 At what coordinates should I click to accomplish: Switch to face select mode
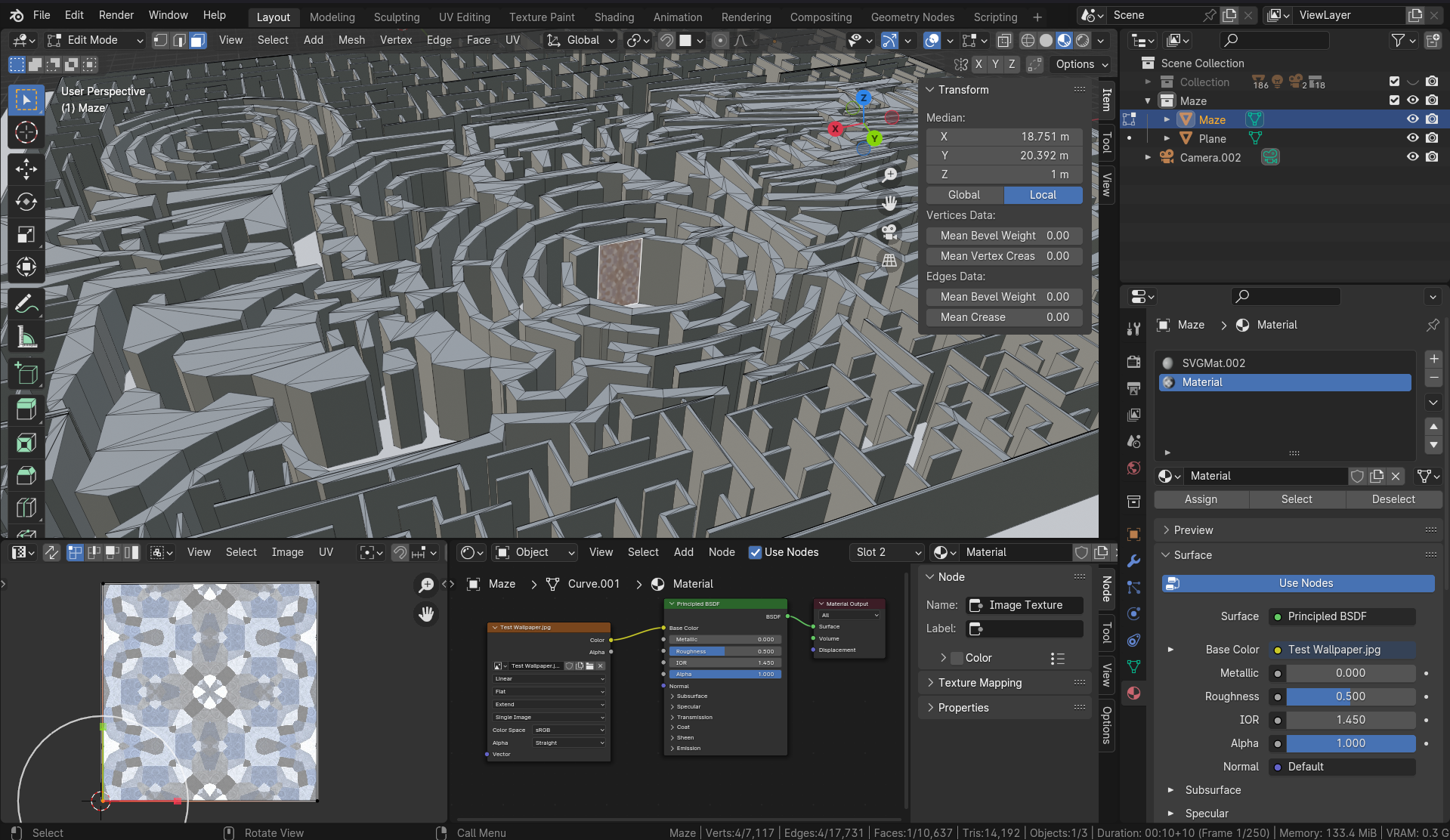[x=197, y=40]
